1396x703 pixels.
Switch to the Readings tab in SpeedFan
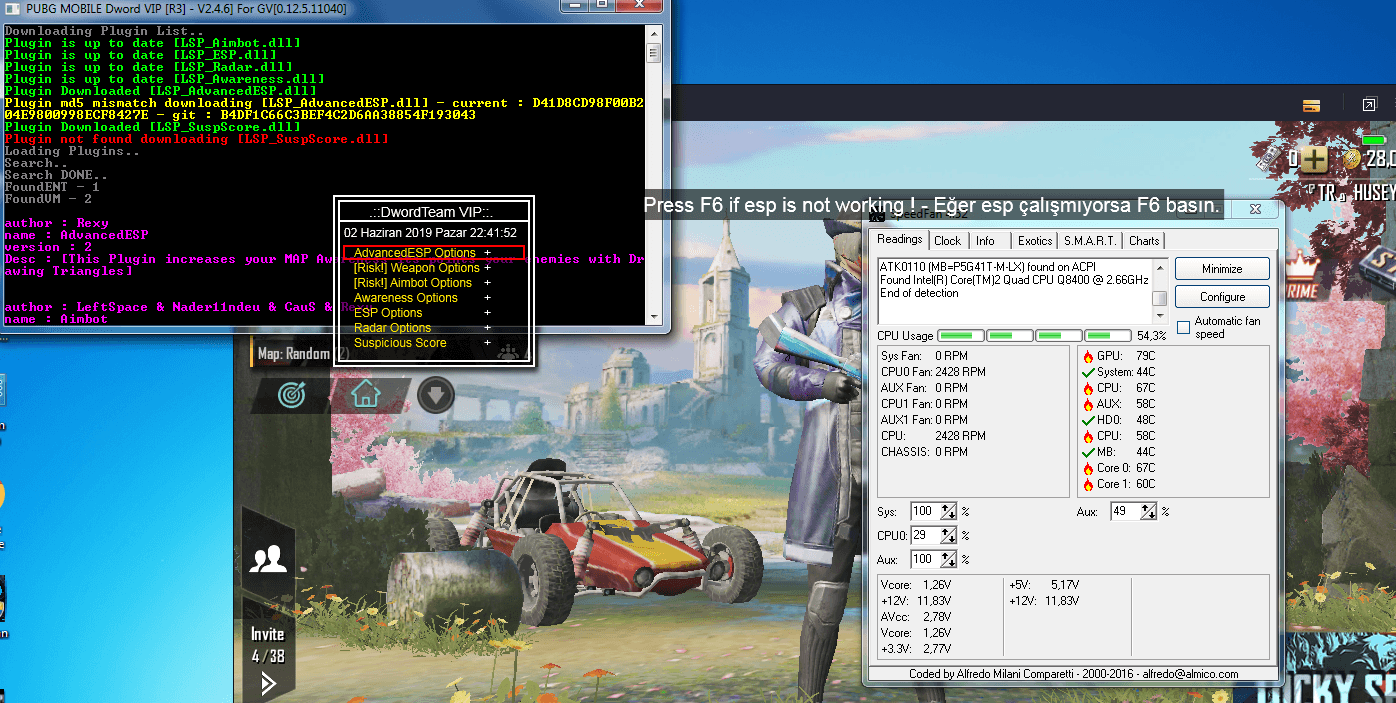pos(900,239)
